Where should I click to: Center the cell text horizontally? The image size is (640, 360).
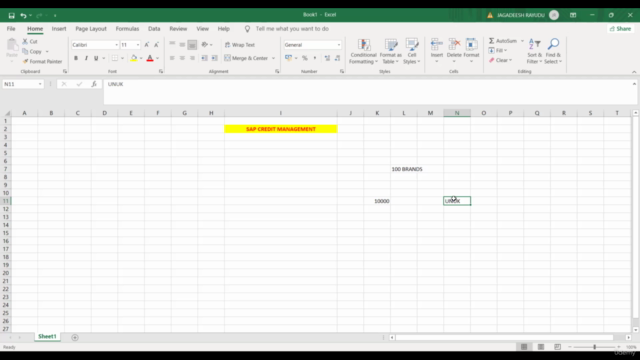(182, 58)
